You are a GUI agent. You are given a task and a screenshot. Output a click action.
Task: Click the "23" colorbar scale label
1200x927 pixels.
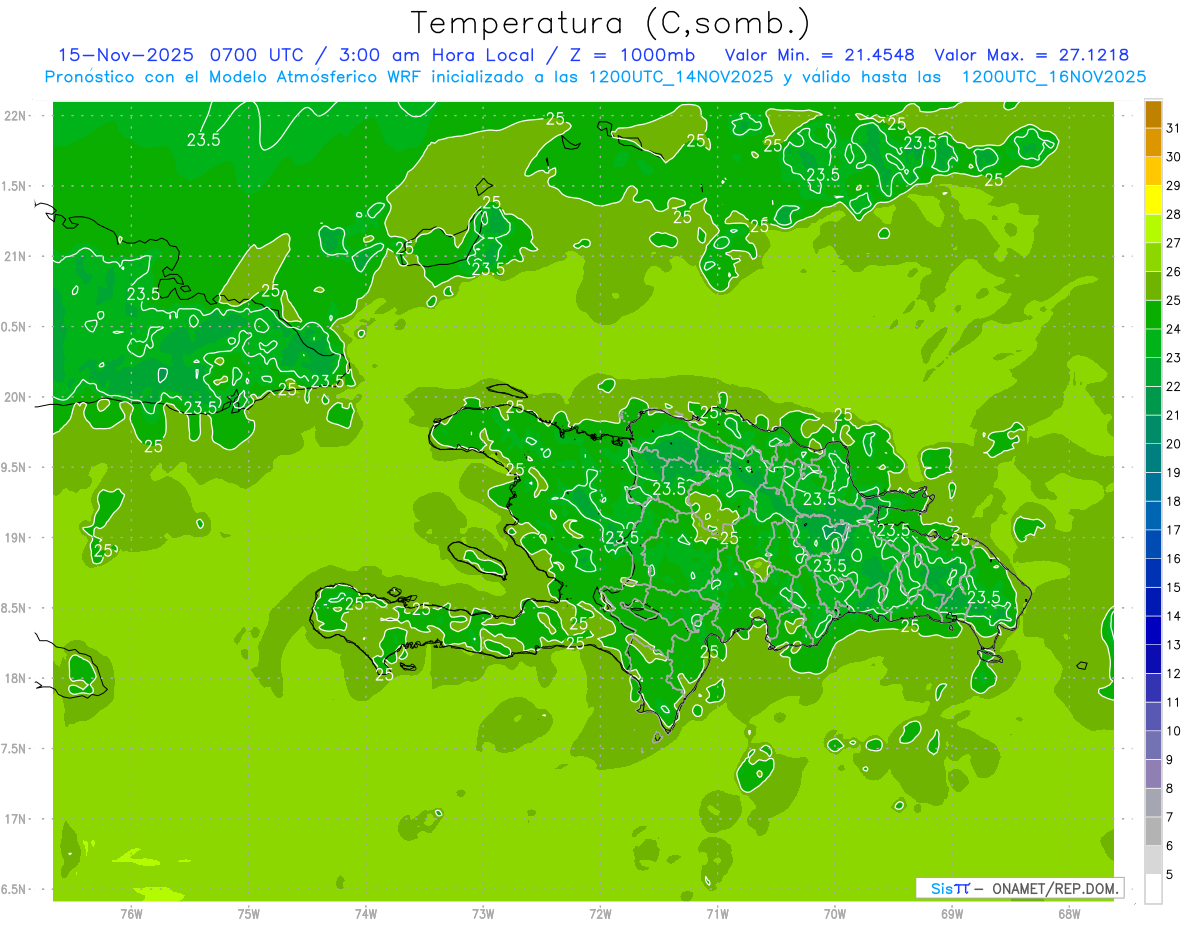click(1174, 358)
